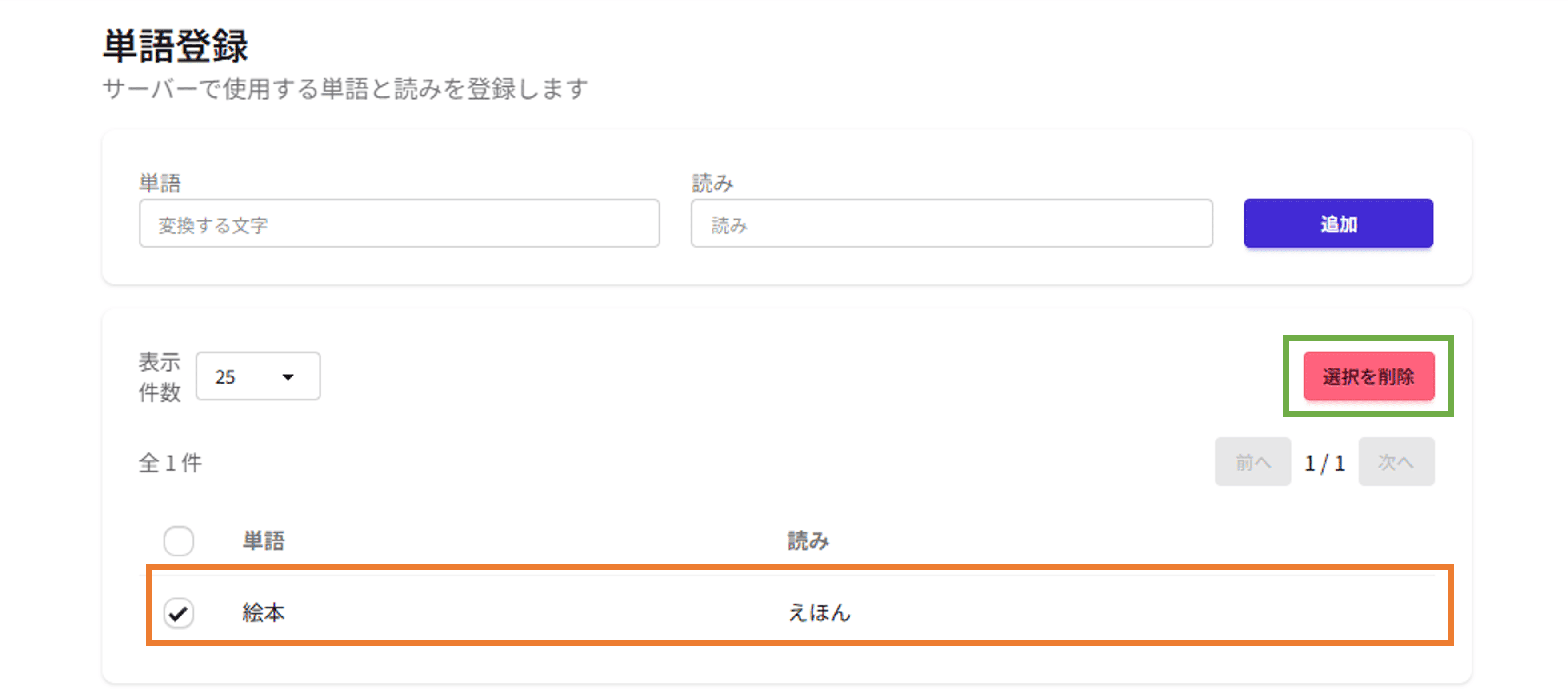Click the dropdown caret arrow beside 25
Image resolution: width=1568 pixels, height=700 pixels.
tap(288, 377)
